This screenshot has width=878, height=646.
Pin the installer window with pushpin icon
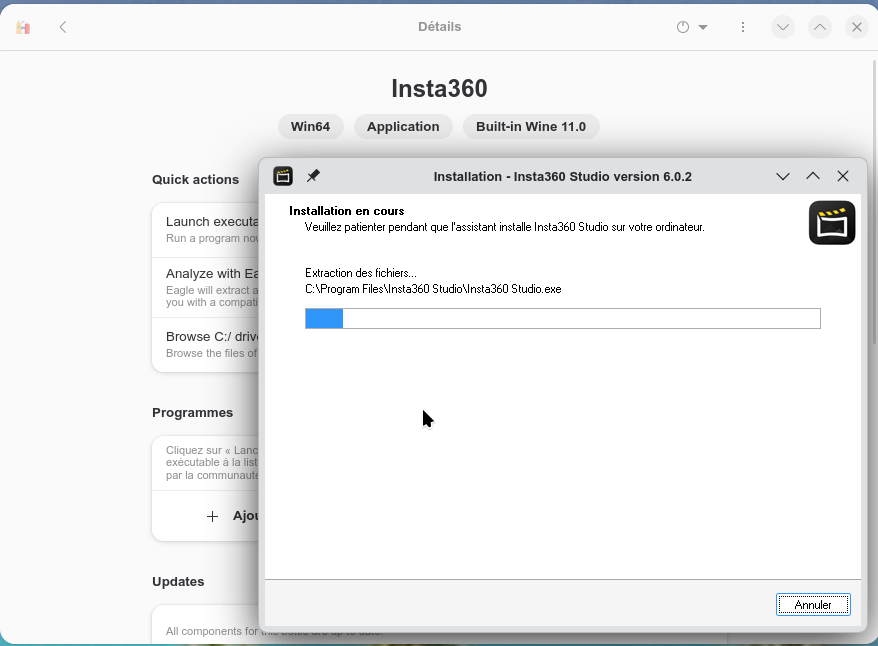pos(313,176)
